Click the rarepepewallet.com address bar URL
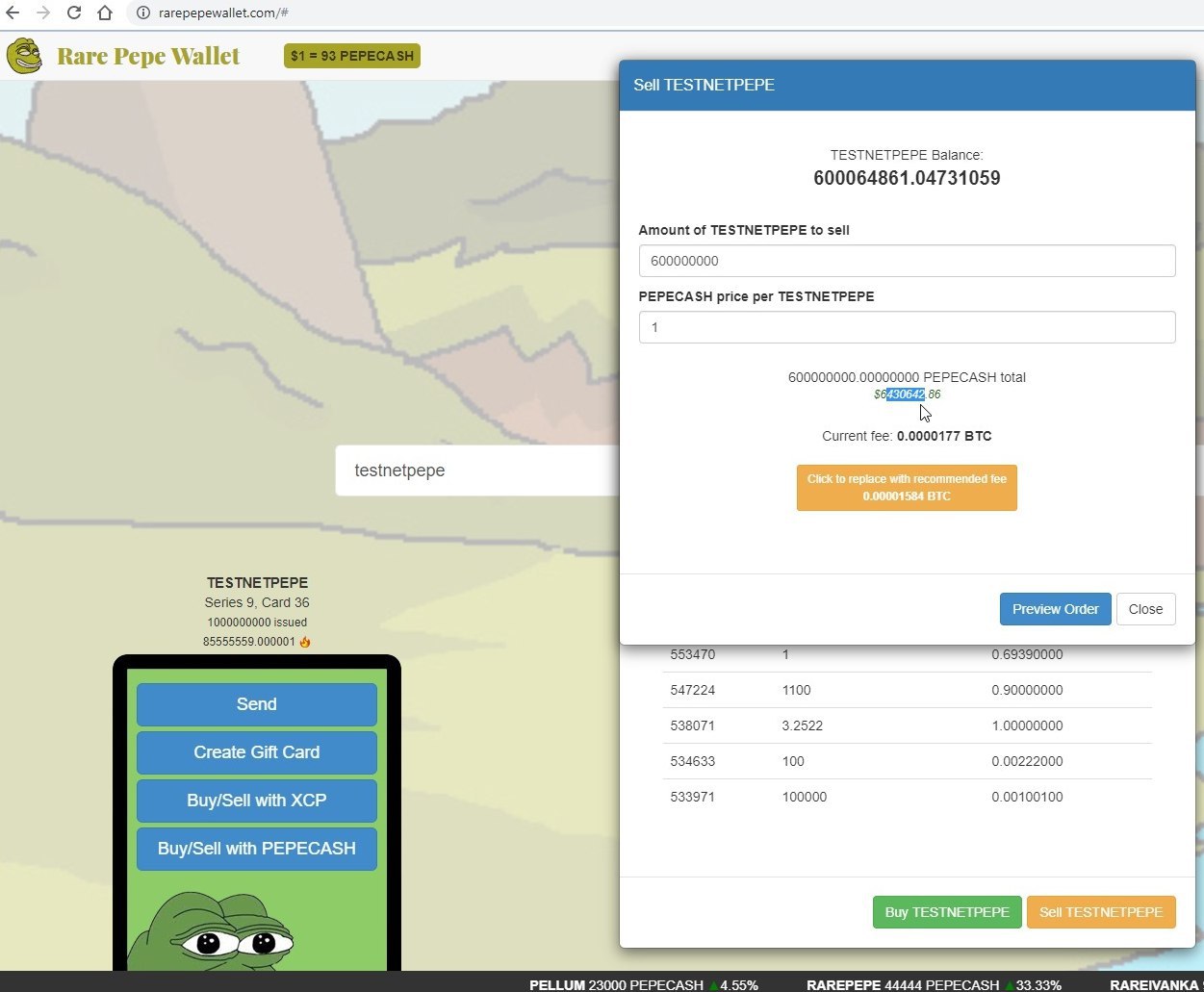Viewport: 1204px width, 992px height. click(223, 13)
